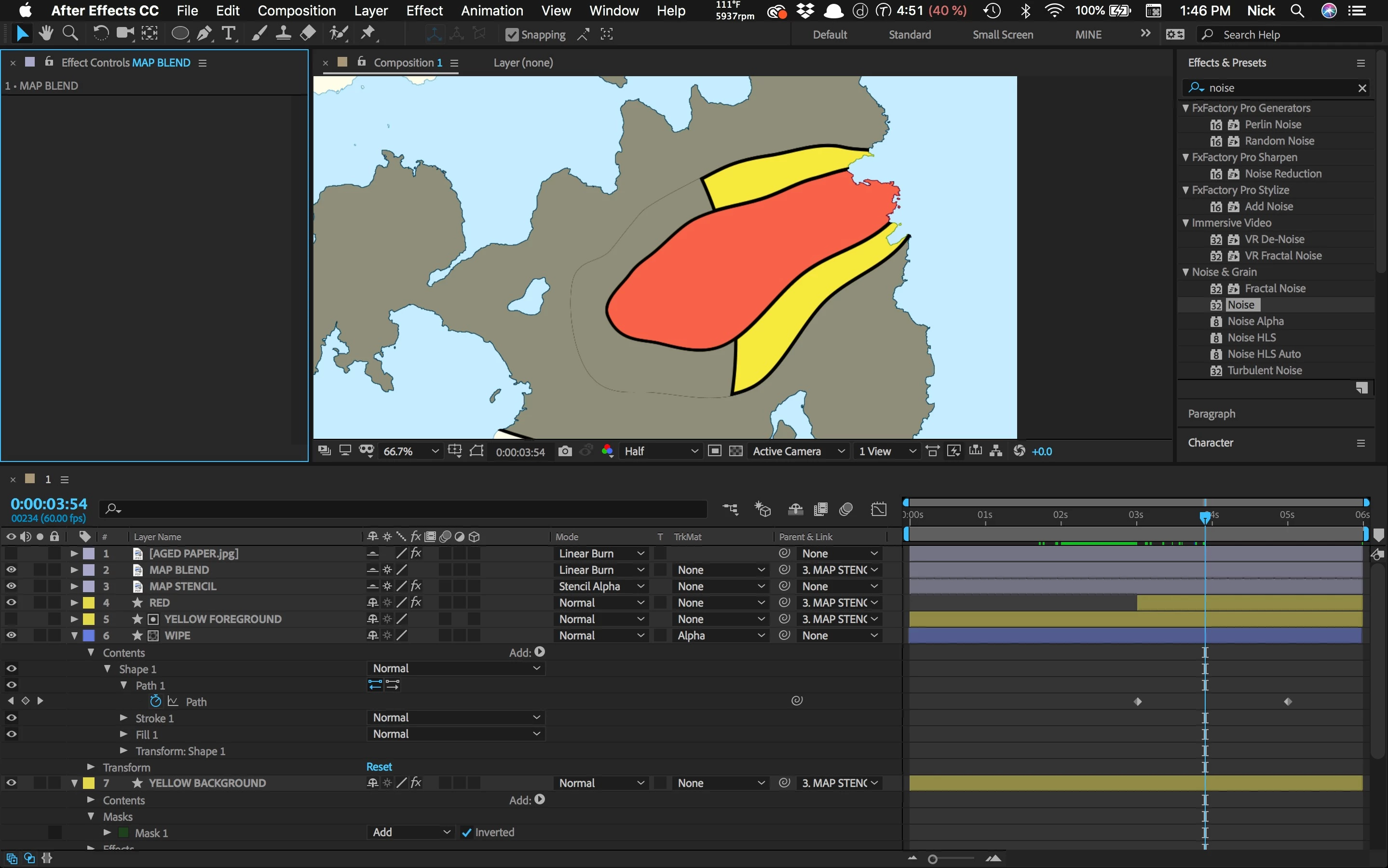
Task: Select the Eraser tool
Action: (x=308, y=34)
